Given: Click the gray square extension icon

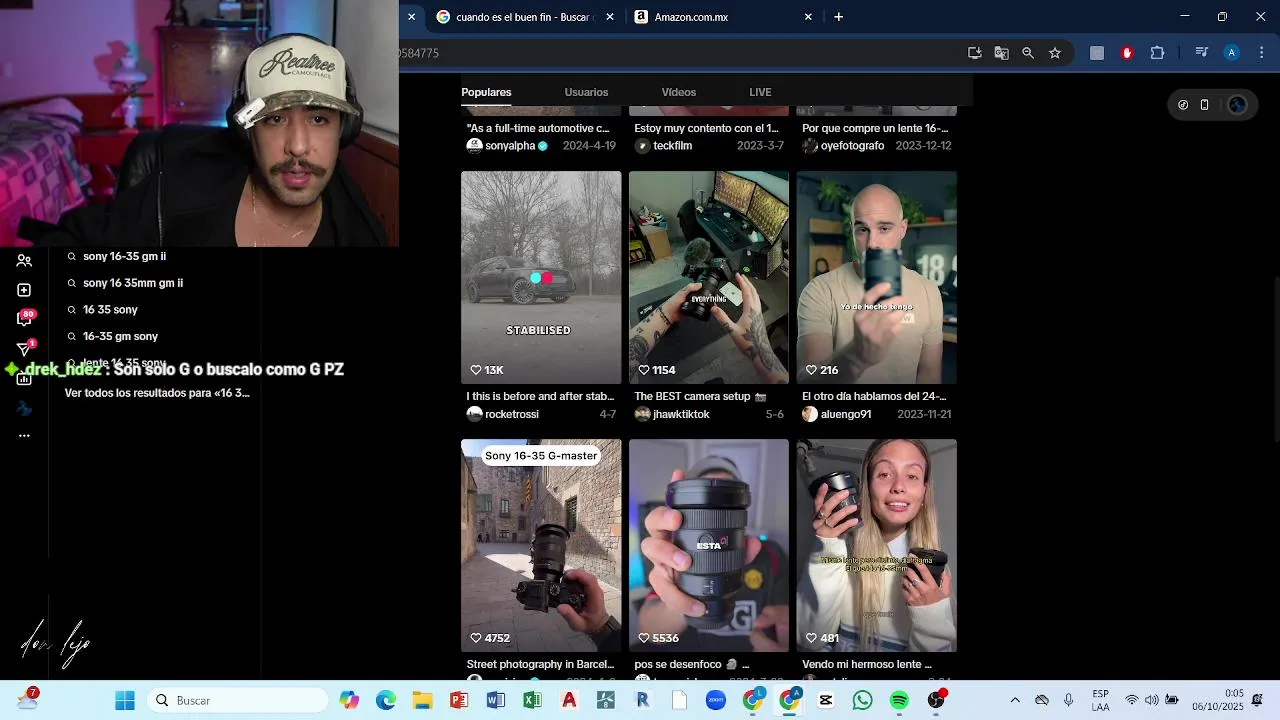Looking at the screenshot, I should 1097,53.
